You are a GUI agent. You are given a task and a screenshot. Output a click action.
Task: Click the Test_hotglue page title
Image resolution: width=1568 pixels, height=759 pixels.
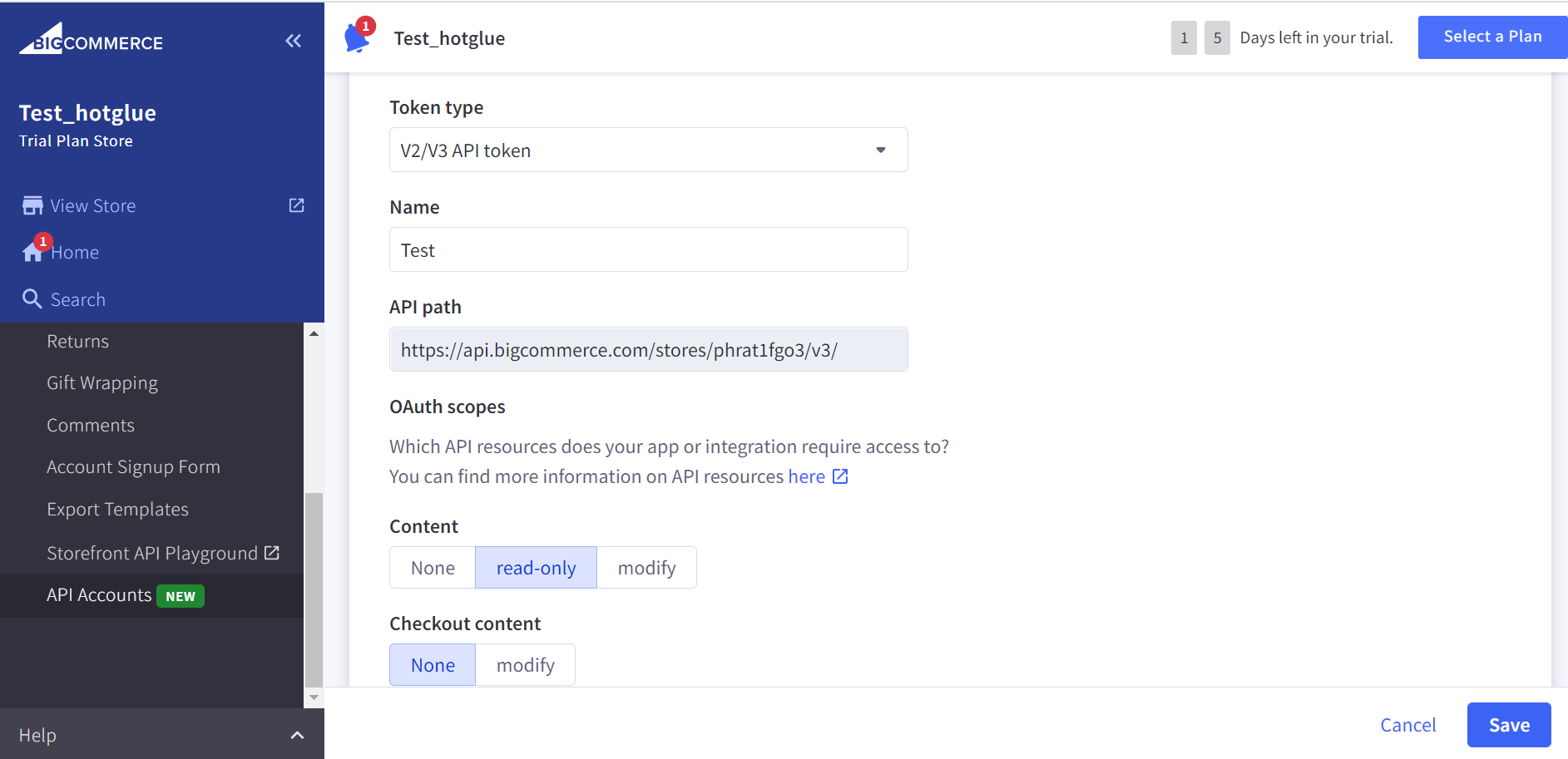[449, 38]
